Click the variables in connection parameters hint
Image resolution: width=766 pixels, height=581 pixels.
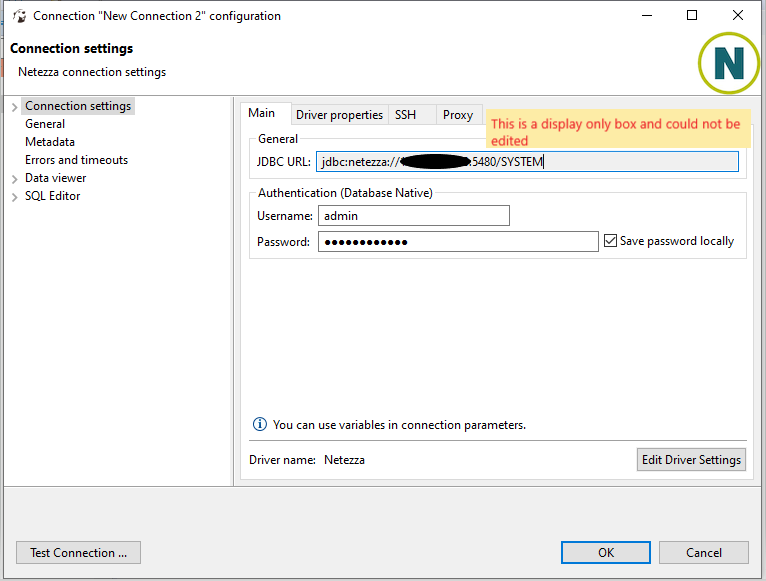click(399, 425)
